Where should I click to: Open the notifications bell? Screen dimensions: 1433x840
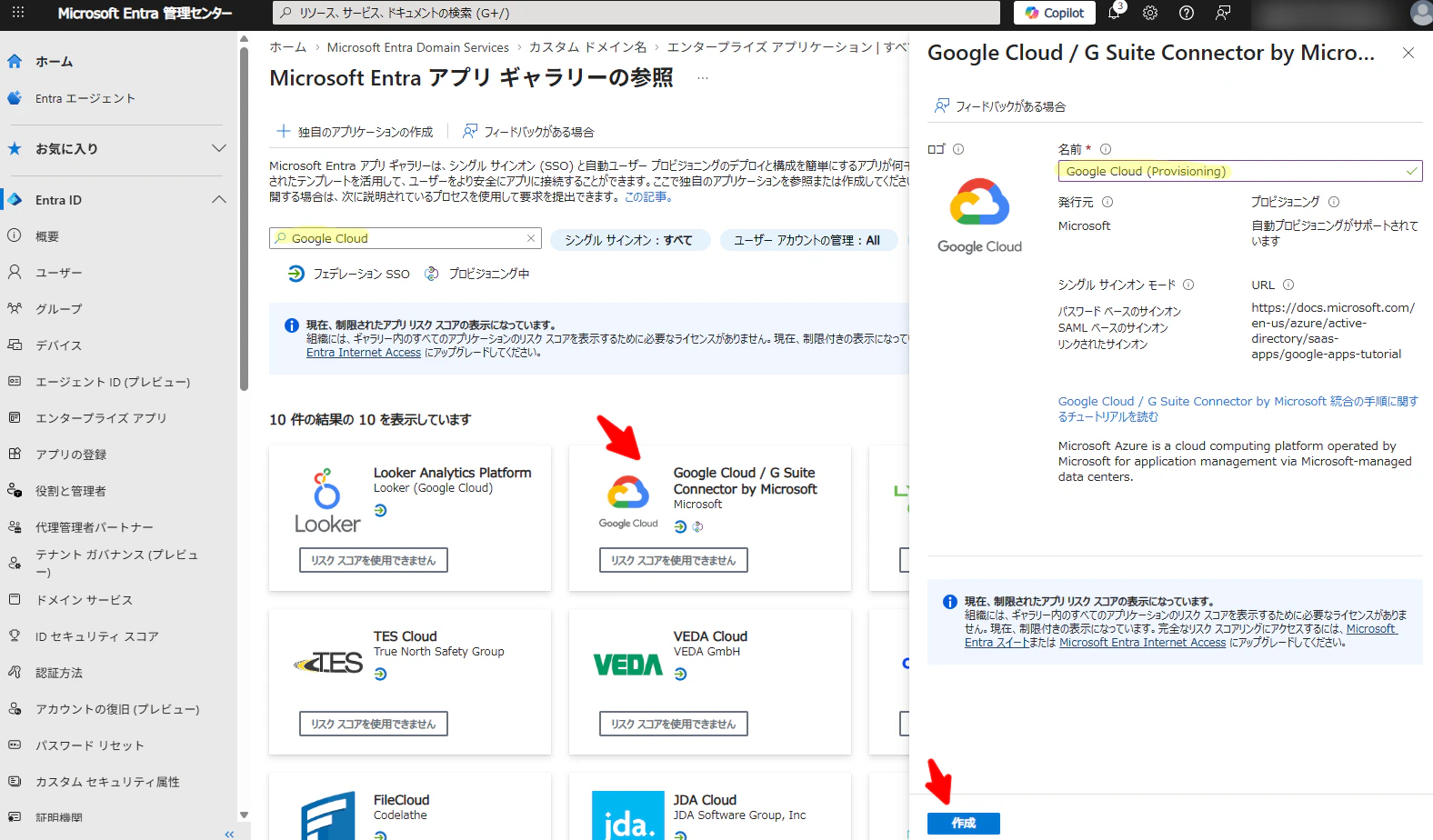[1114, 13]
